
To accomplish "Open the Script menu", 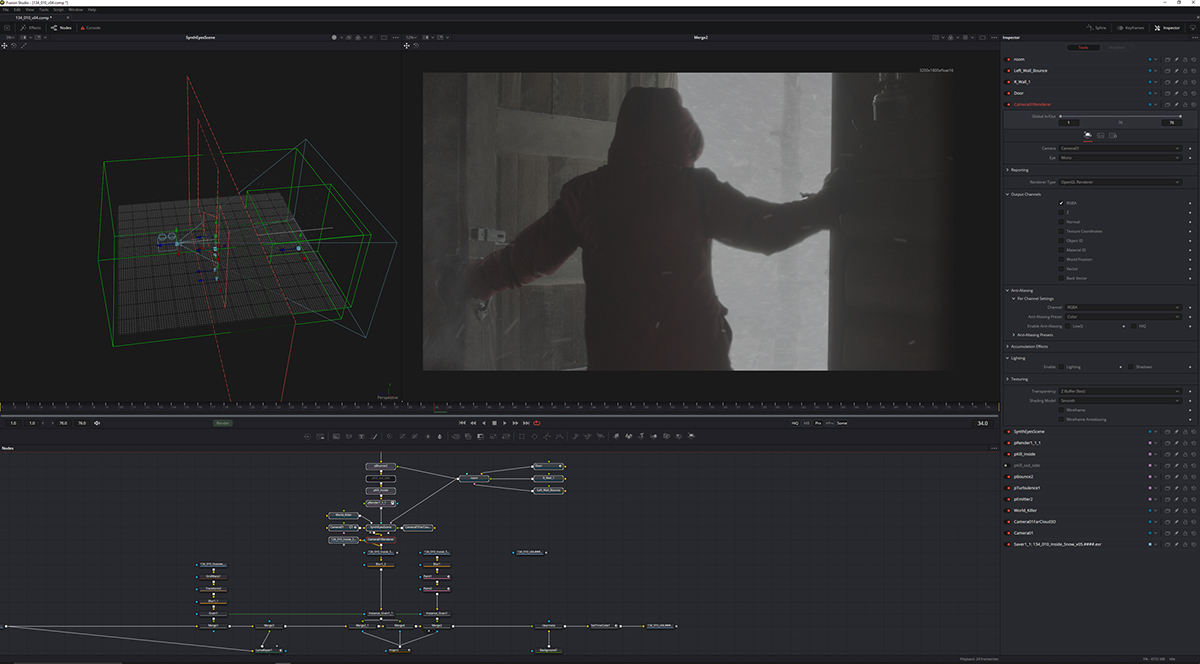I will click(x=59, y=10).
